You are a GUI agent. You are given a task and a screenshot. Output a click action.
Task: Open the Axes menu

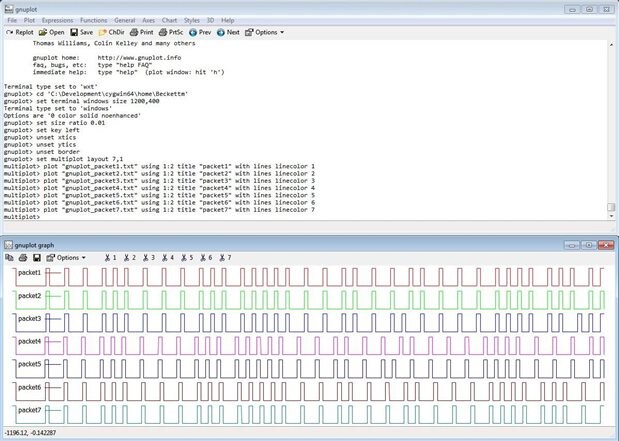tap(151, 20)
